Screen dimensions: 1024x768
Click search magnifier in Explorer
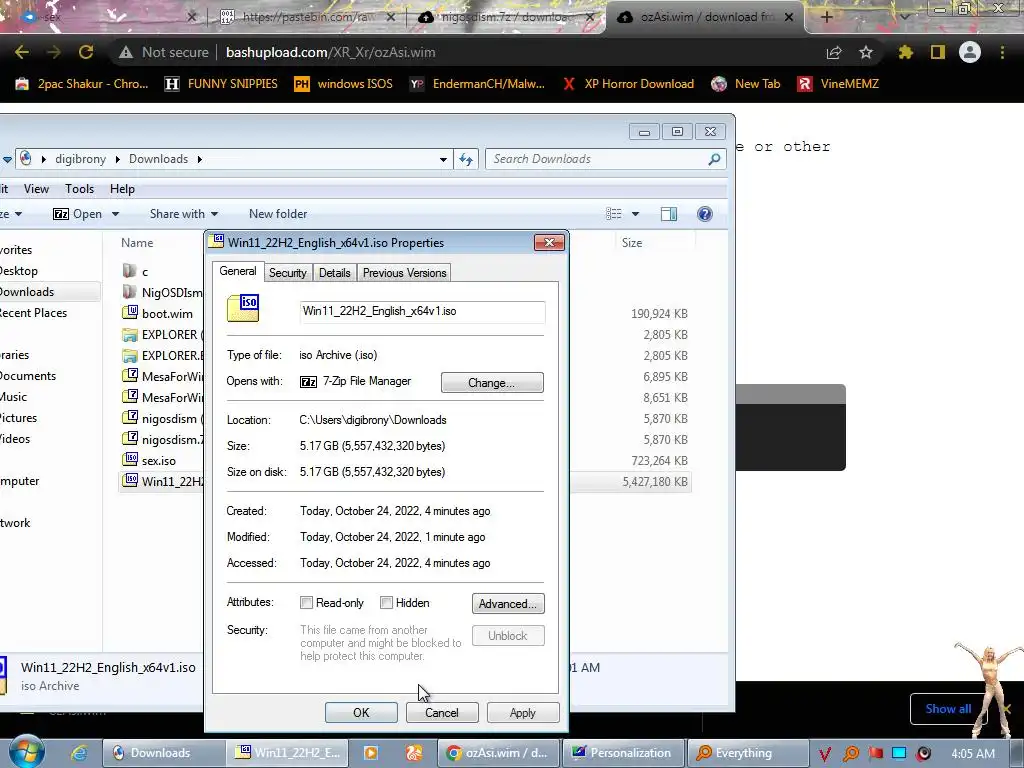click(x=714, y=159)
